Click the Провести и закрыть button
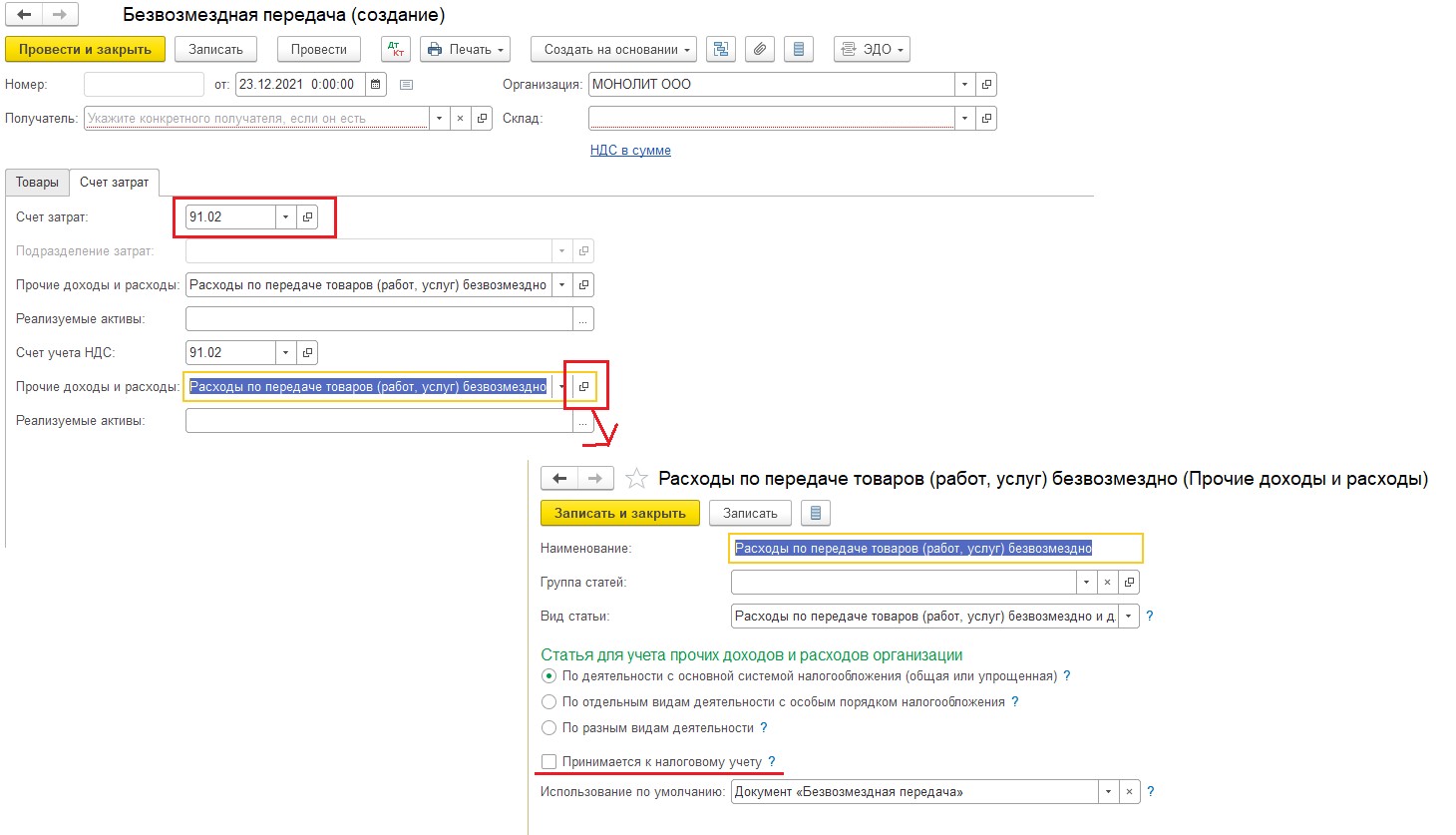This screenshot has height=835, width=1456. click(85, 49)
